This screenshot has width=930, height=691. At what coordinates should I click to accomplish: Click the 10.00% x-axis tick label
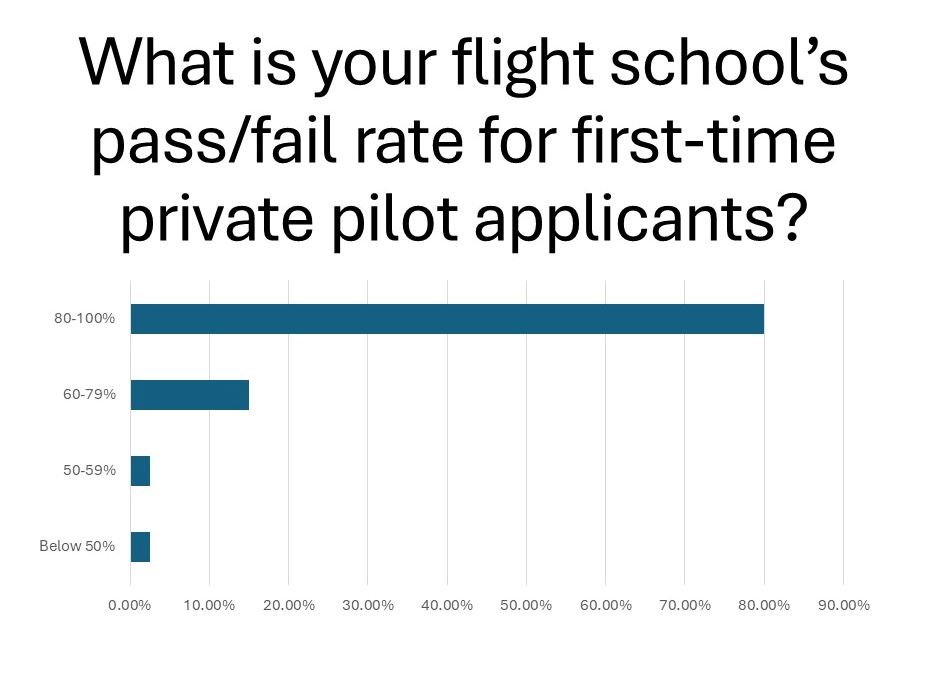pos(209,605)
